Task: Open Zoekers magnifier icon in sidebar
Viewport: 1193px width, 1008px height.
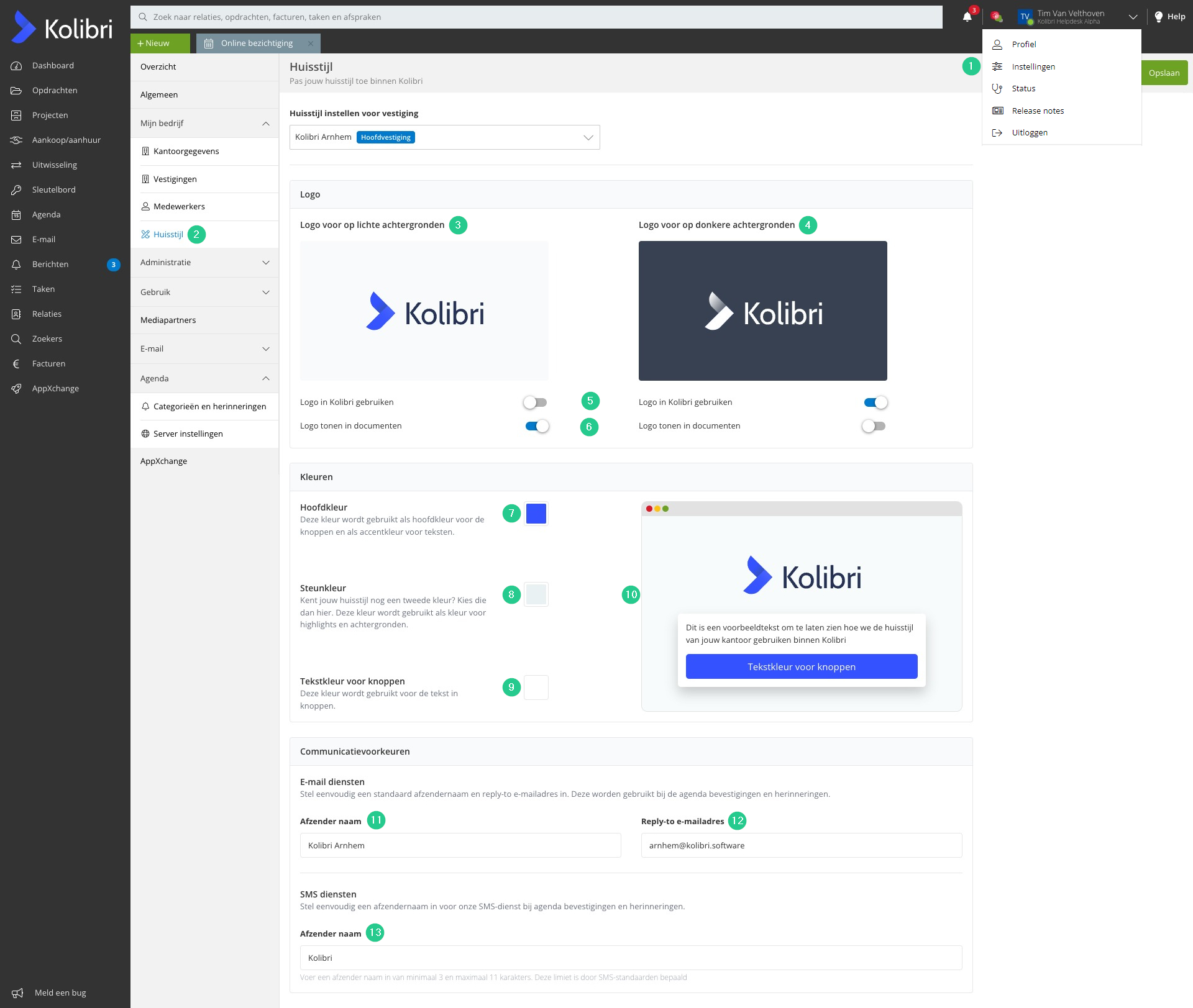Action: (16, 339)
